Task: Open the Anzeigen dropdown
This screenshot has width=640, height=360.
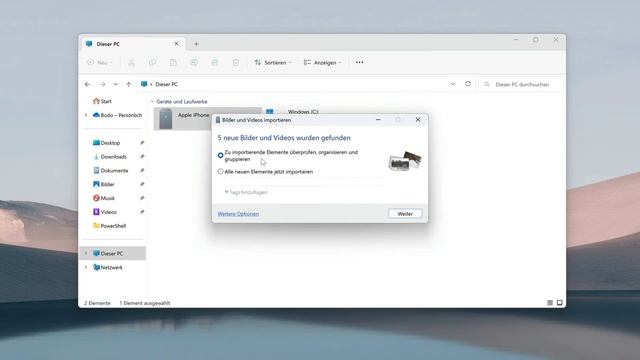Action: [322, 62]
